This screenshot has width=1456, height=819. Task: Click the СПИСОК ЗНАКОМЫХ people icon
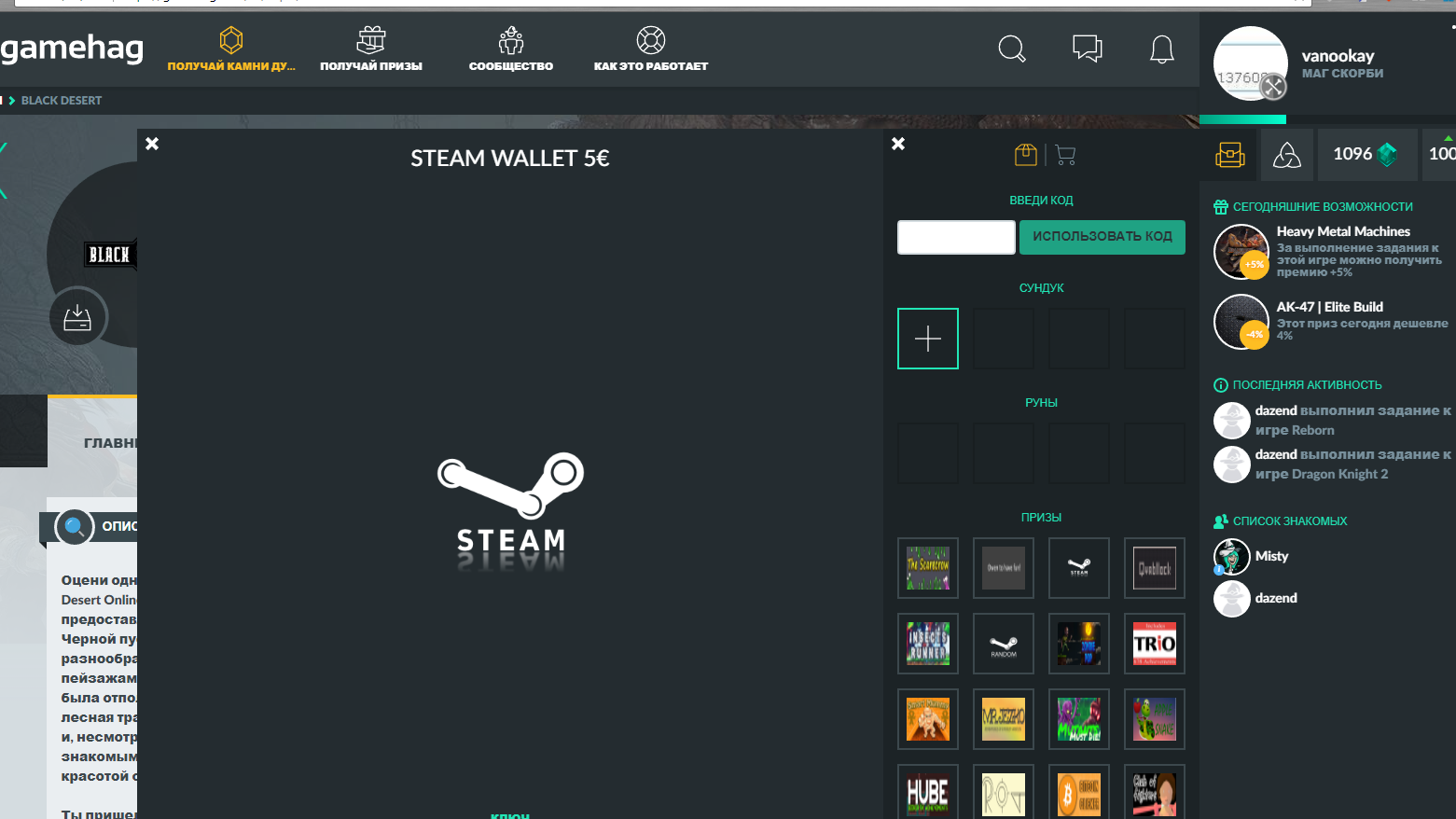[x=1221, y=521]
